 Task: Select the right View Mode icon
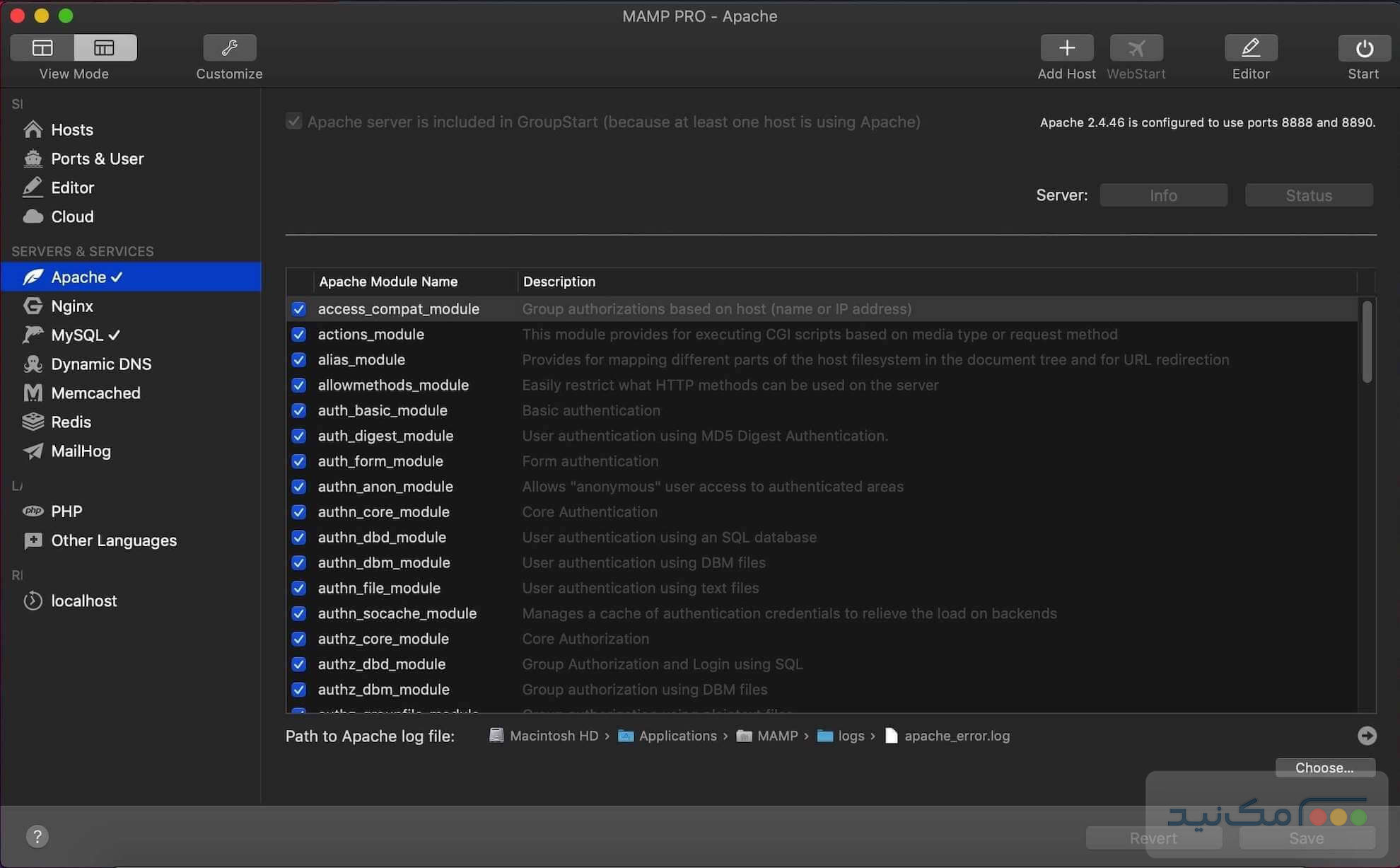coord(105,48)
